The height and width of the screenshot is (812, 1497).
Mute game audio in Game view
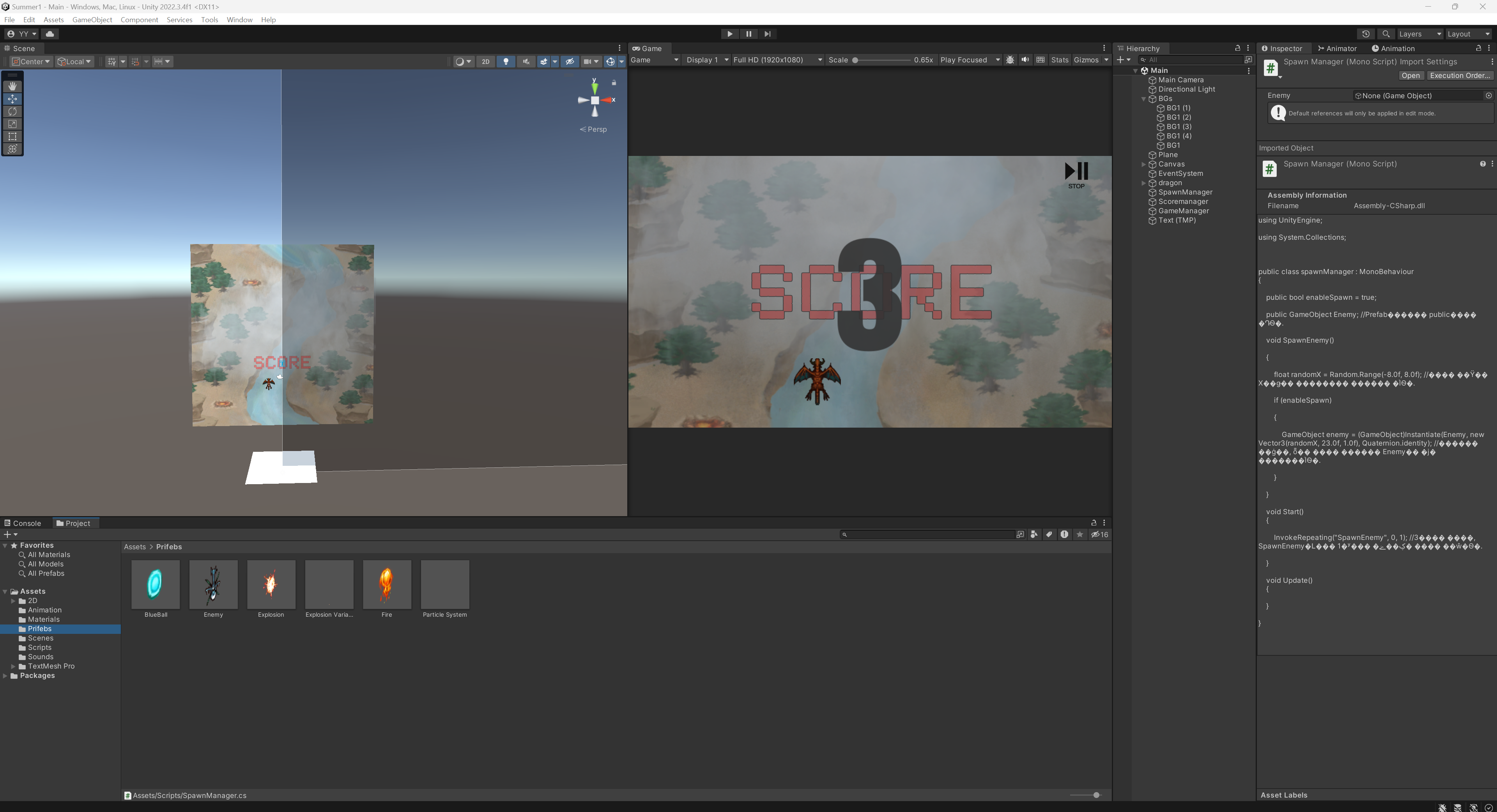click(x=1025, y=60)
